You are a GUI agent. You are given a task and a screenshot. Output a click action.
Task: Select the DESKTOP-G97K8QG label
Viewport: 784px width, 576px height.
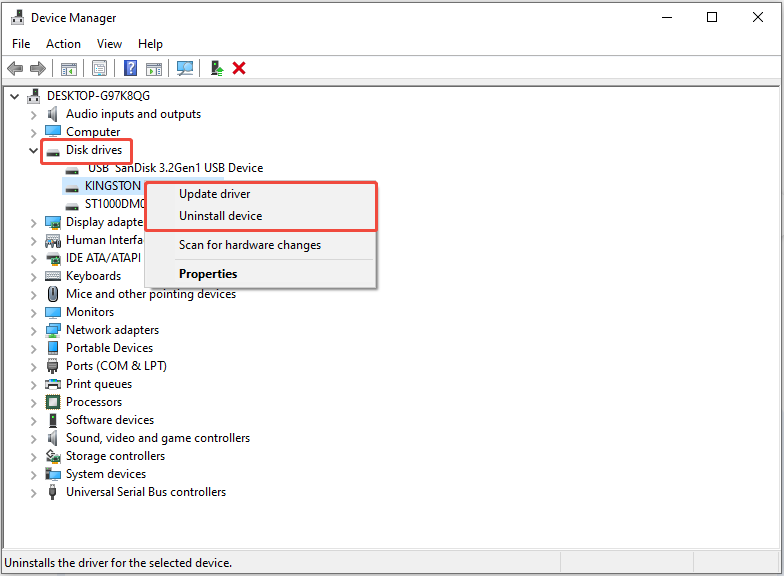point(98,96)
